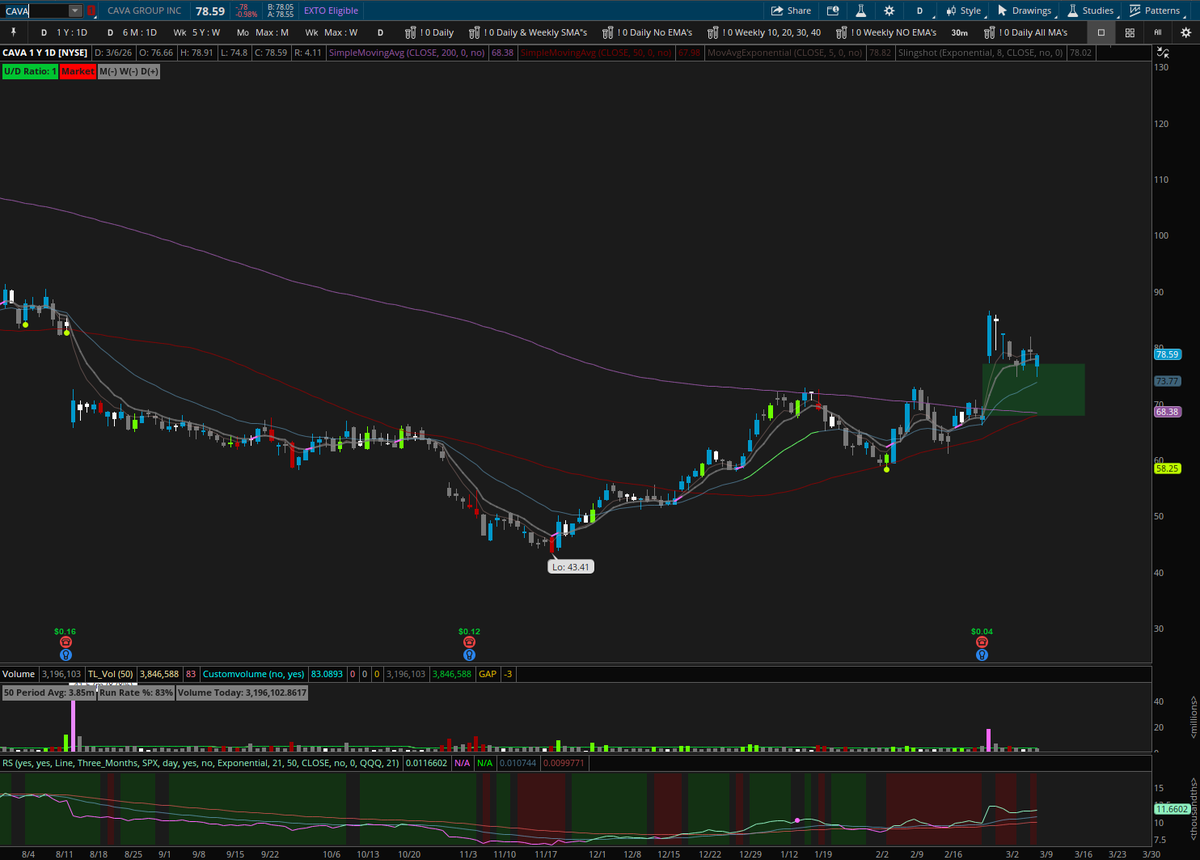The width and height of the screenshot is (1200, 860).
Task: Open the flask icon beside the gear in header
Action: 862,10
